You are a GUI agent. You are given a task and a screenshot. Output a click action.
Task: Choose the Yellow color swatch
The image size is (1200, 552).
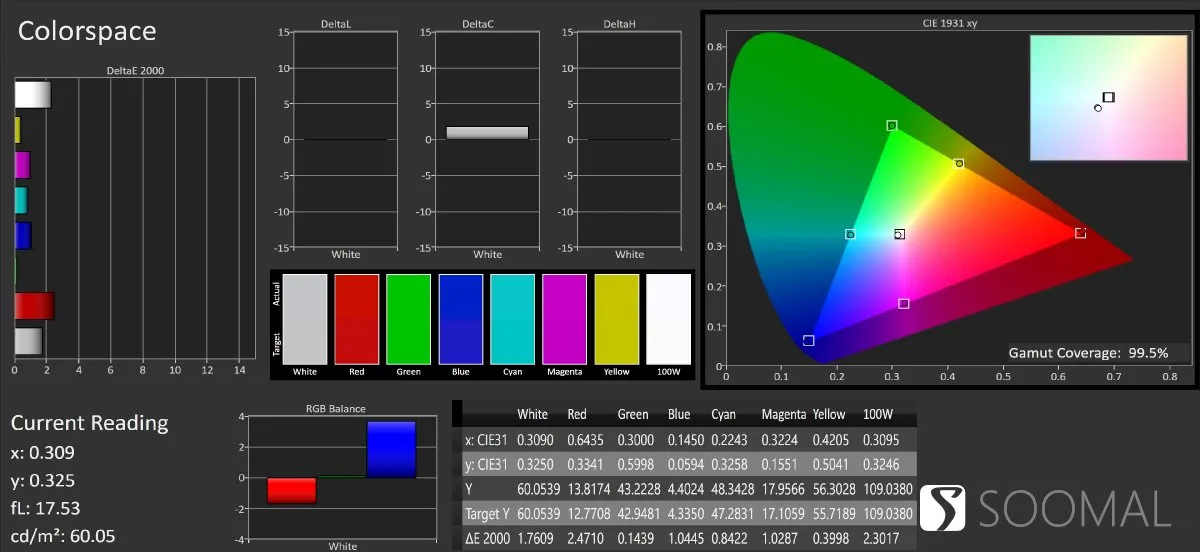pyautogui.click(x=617, y=319)
